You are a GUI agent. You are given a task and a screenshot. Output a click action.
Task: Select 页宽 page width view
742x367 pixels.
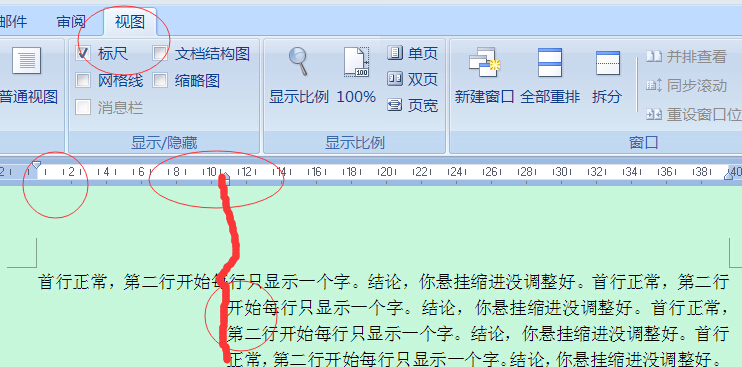tap(413, 105)
